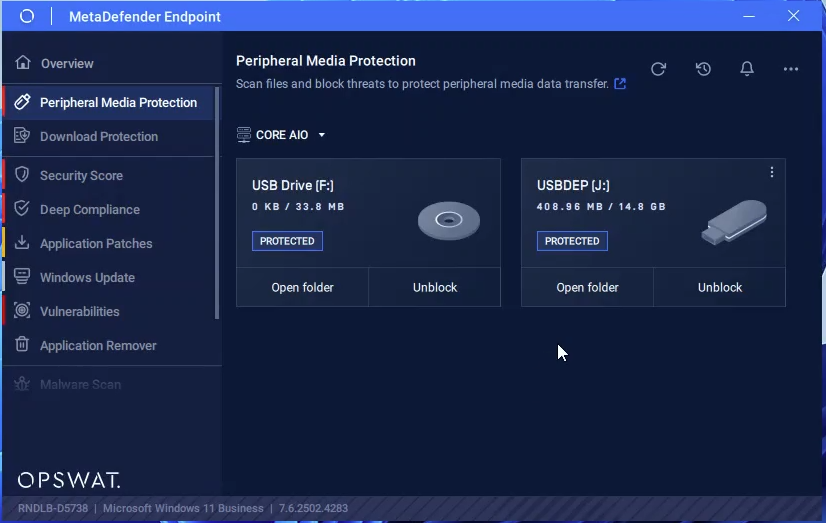Open the Application Remover menu entry
This screenshot has height=523, width=826.
[98, 346]
